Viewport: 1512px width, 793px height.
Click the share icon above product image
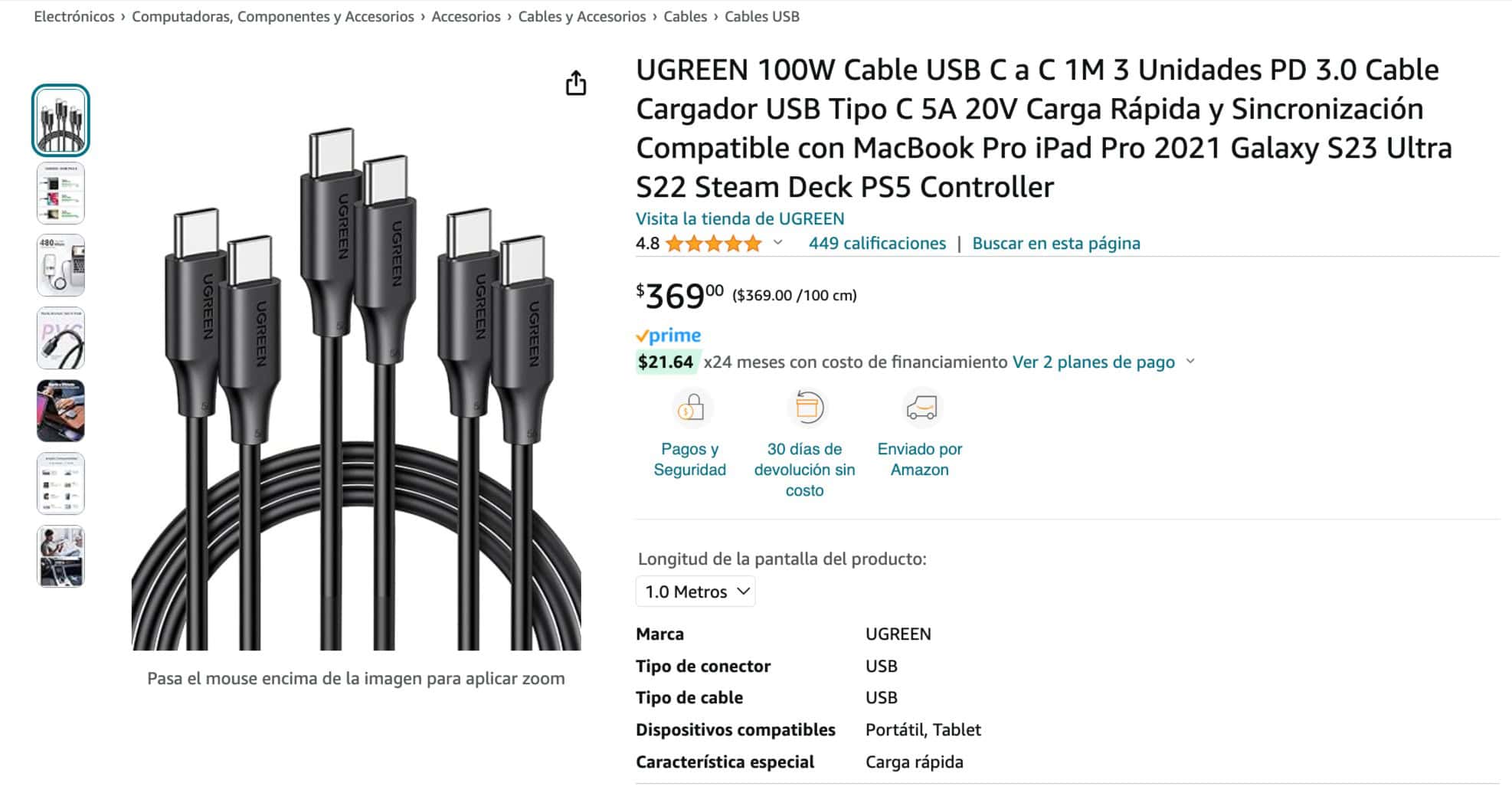(x=576, y=83)
